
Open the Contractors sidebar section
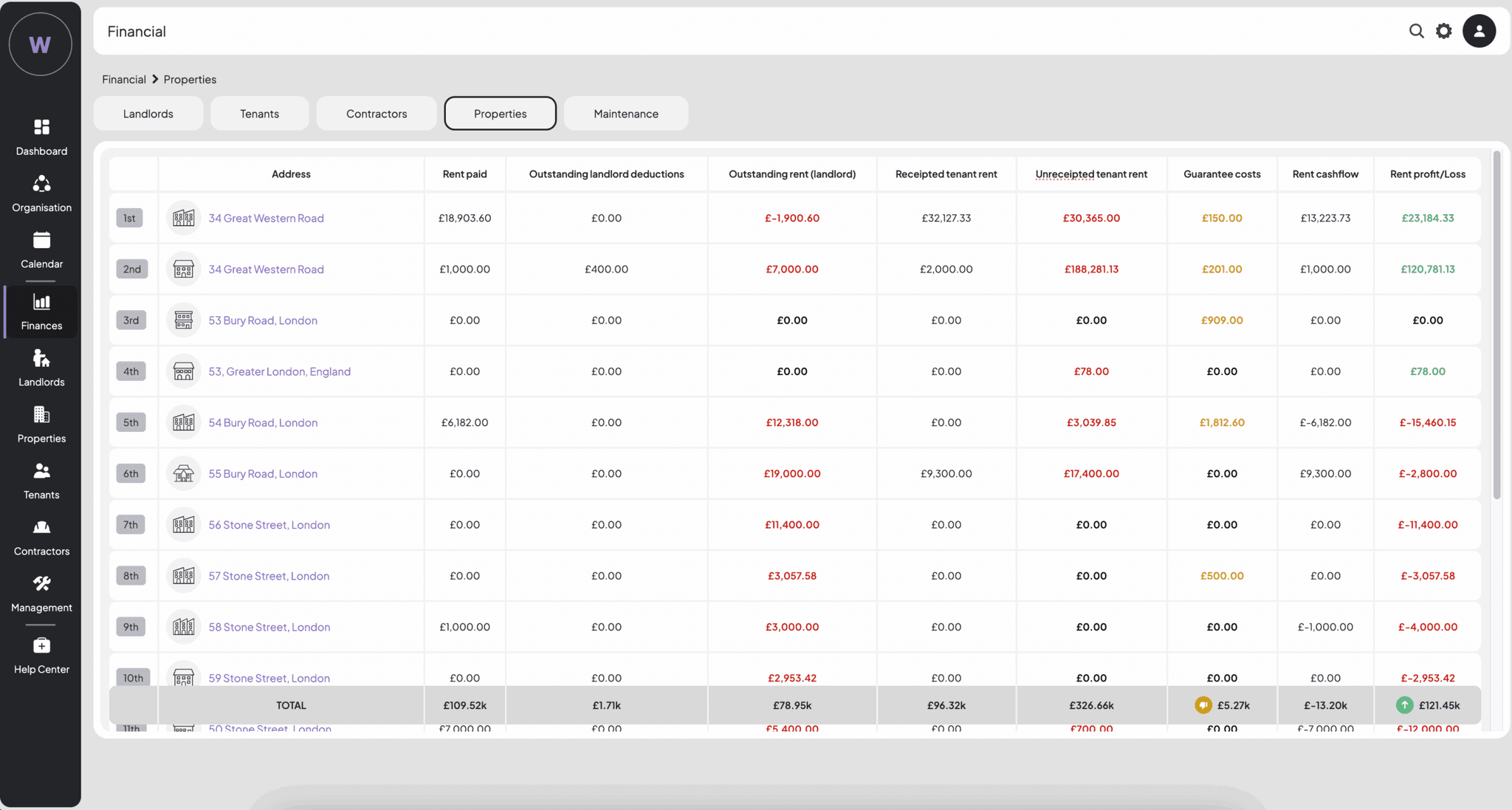pyautogui.click(x=41, y=537)
